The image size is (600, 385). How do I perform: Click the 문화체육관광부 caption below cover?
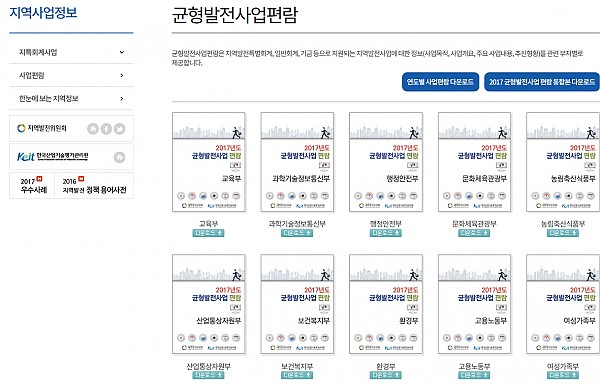[x=474, y=223]
